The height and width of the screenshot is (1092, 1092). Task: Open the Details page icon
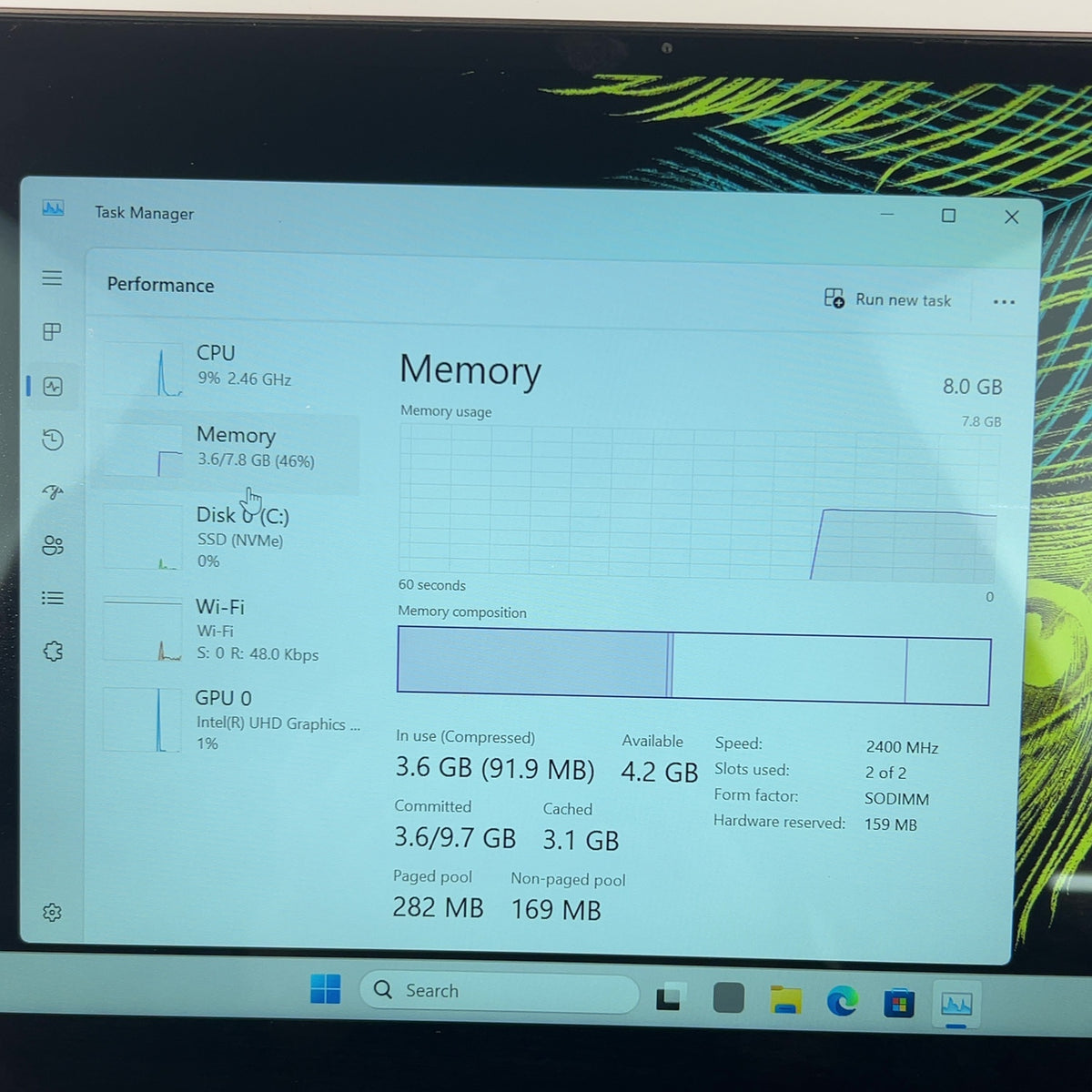coord(53,598)
